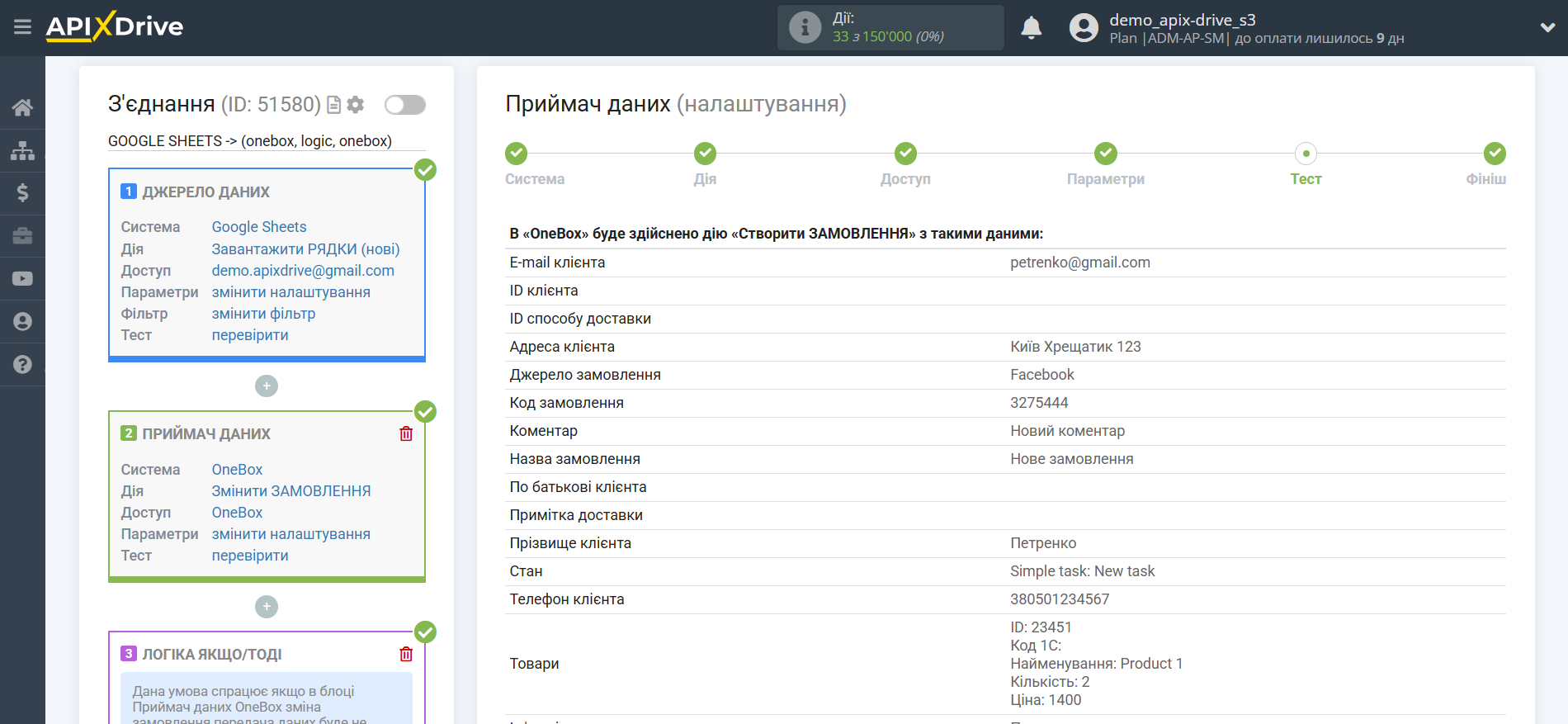This screenshot has height=724, width=1568.
Task: Click the 'Найменування: Product 1' text
Action: click(1096, 664)
